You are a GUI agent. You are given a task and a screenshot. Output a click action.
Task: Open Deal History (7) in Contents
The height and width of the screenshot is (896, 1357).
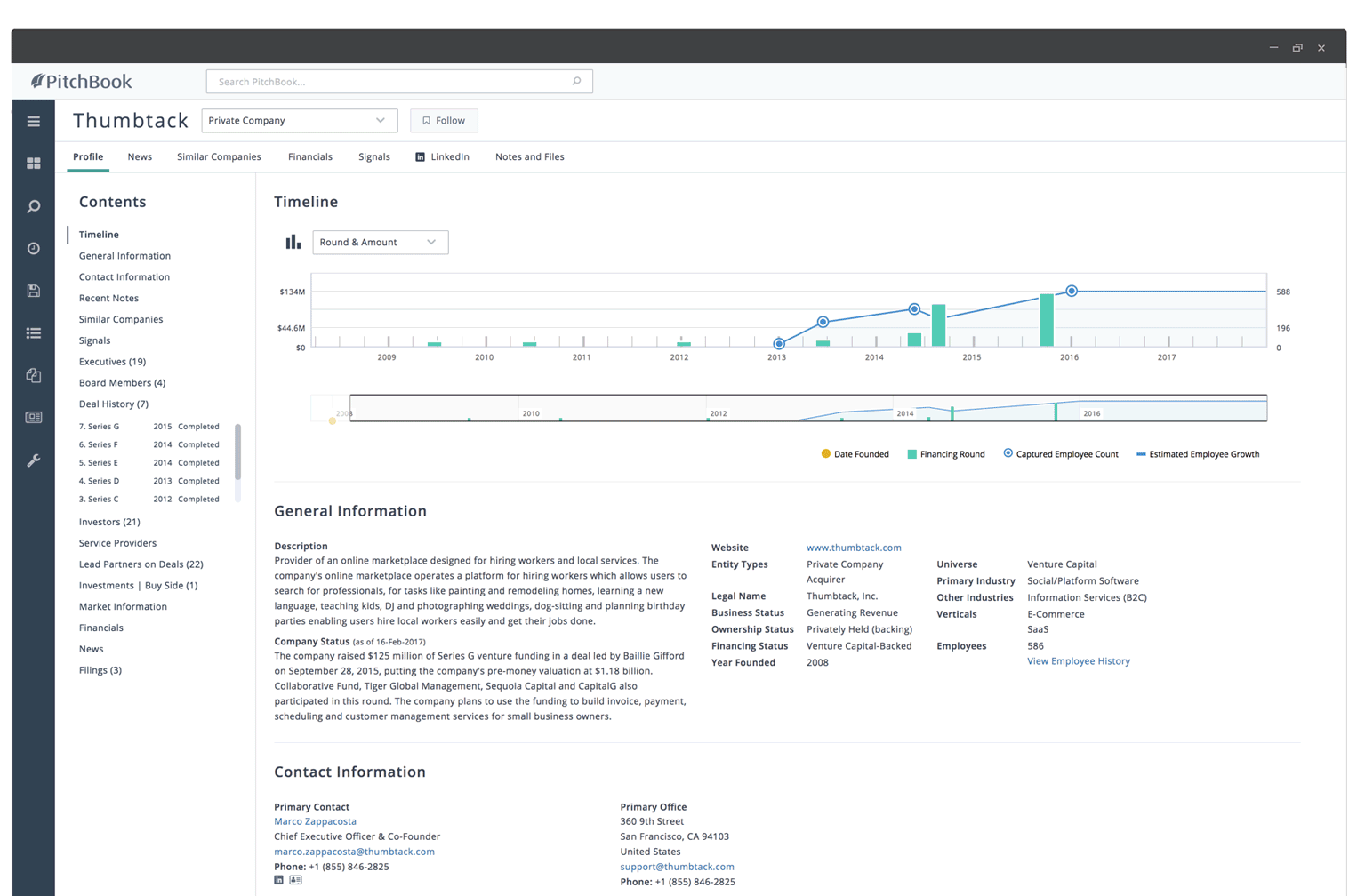[114, 404]
